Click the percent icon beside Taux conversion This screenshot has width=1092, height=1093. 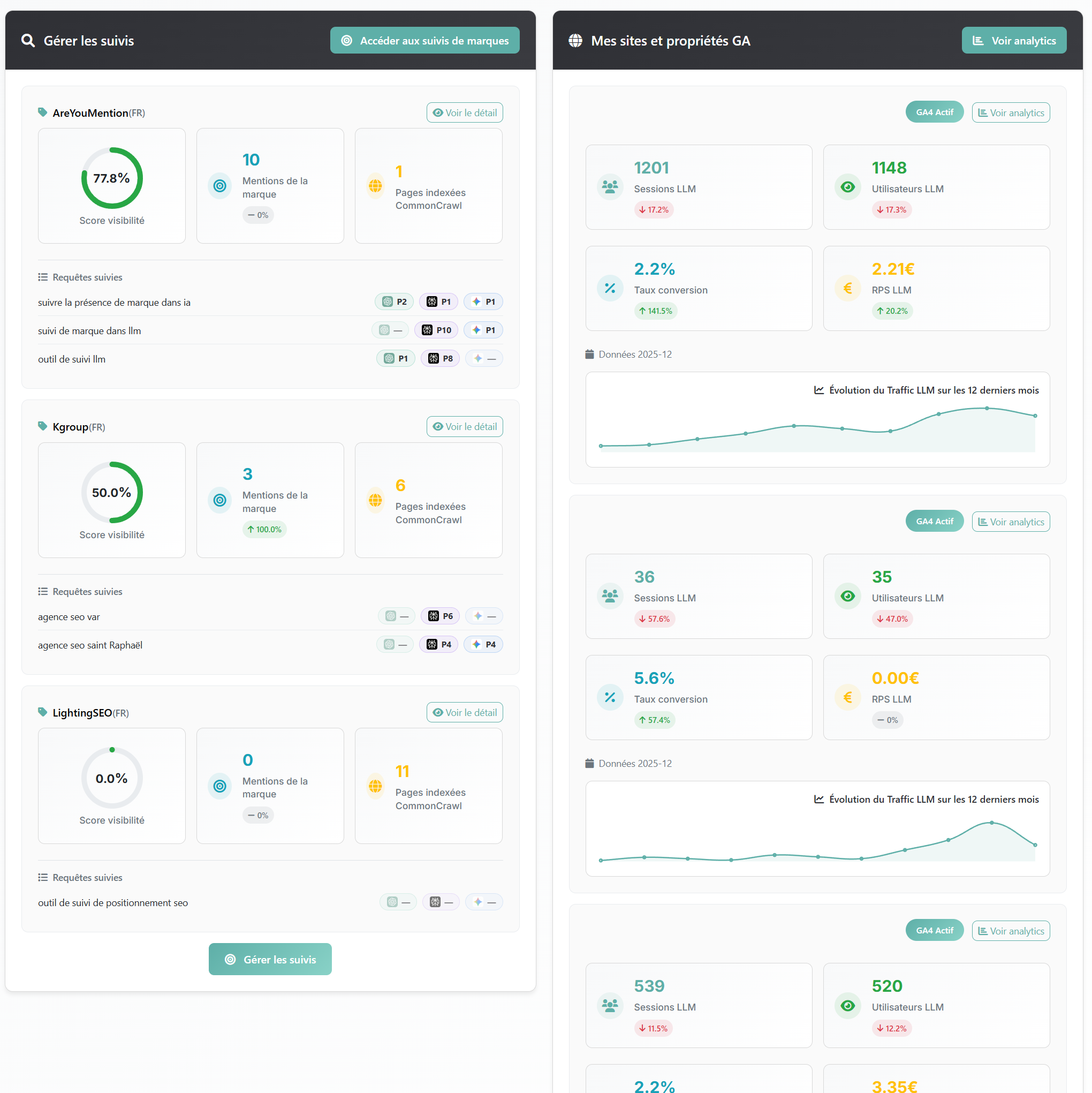[x=610, y=288]
